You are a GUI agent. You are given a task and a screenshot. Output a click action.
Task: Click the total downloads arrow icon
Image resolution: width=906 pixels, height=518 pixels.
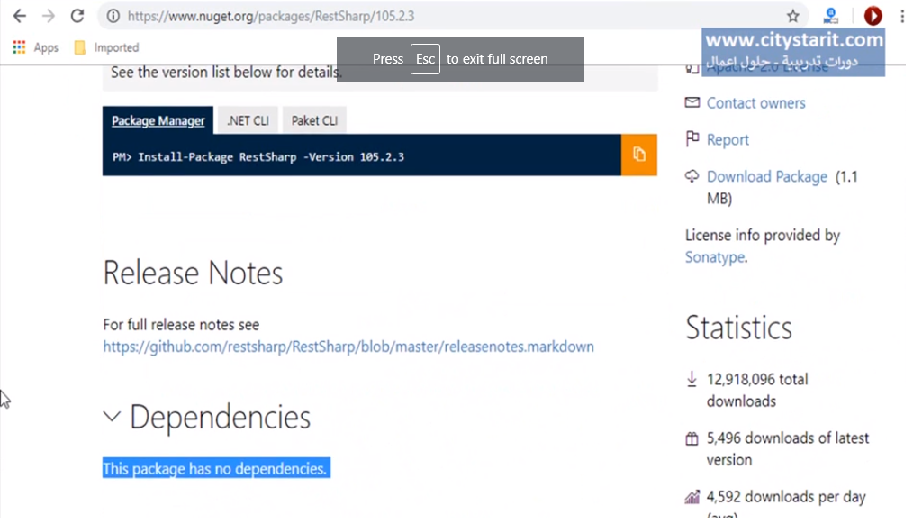point(692,379)
